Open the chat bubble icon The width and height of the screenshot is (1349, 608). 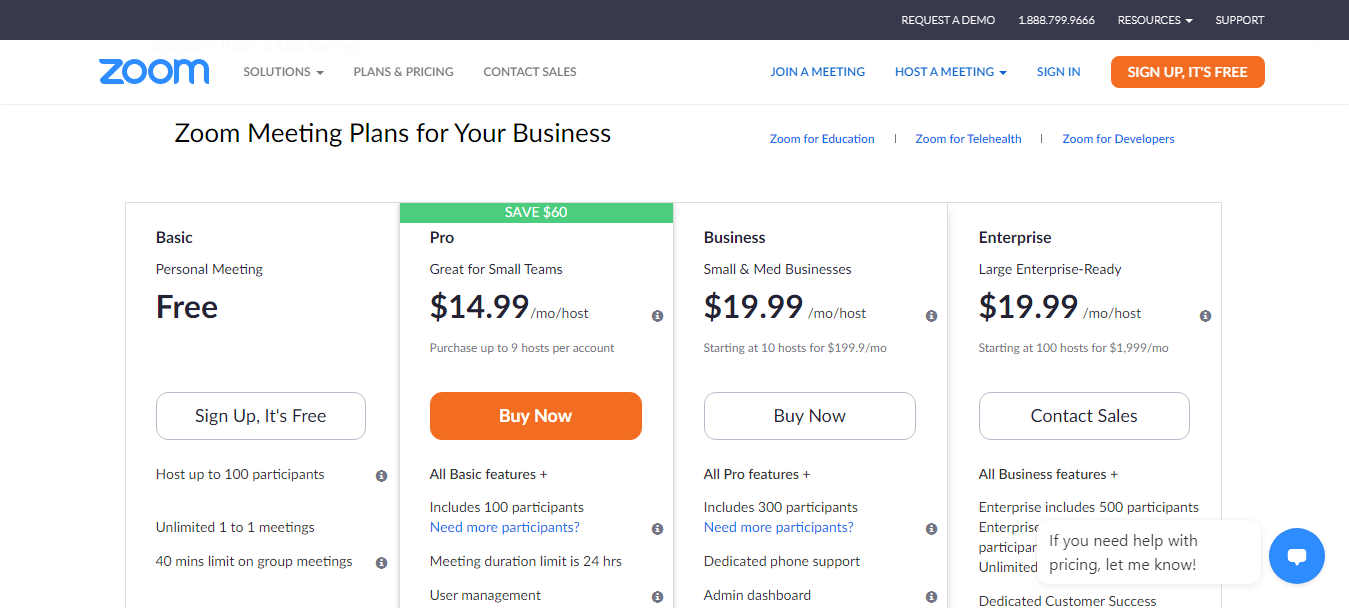coord(1297,556)
